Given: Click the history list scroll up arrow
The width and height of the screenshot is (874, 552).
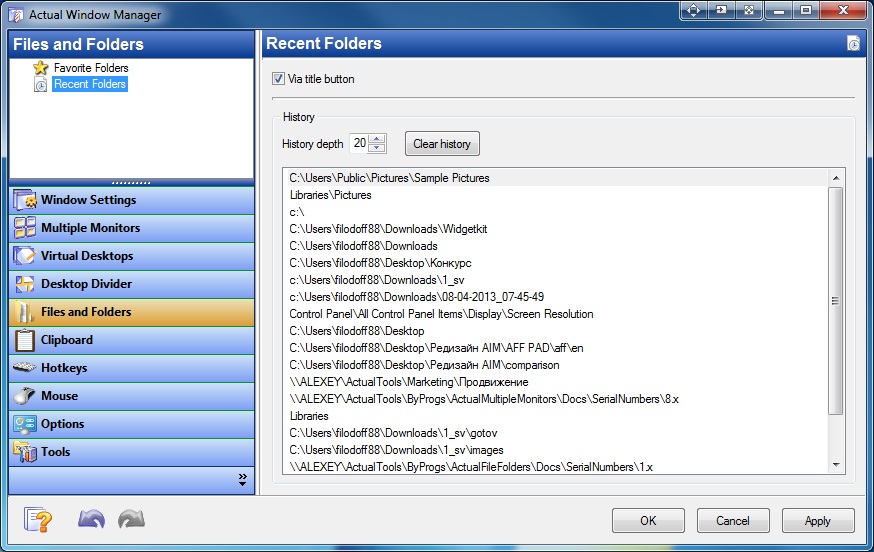Looking at the screenshot, I should pos(836,178).
